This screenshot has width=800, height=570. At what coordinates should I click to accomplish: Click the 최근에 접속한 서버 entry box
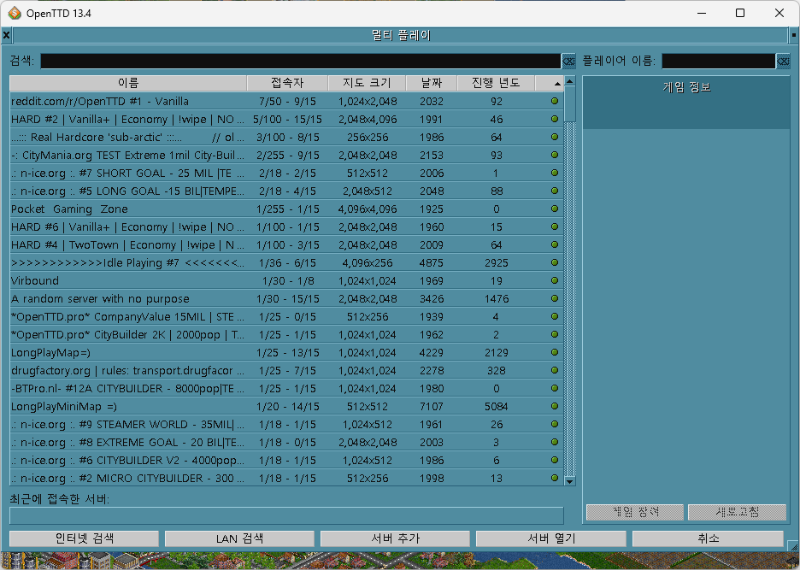point(286,515)
